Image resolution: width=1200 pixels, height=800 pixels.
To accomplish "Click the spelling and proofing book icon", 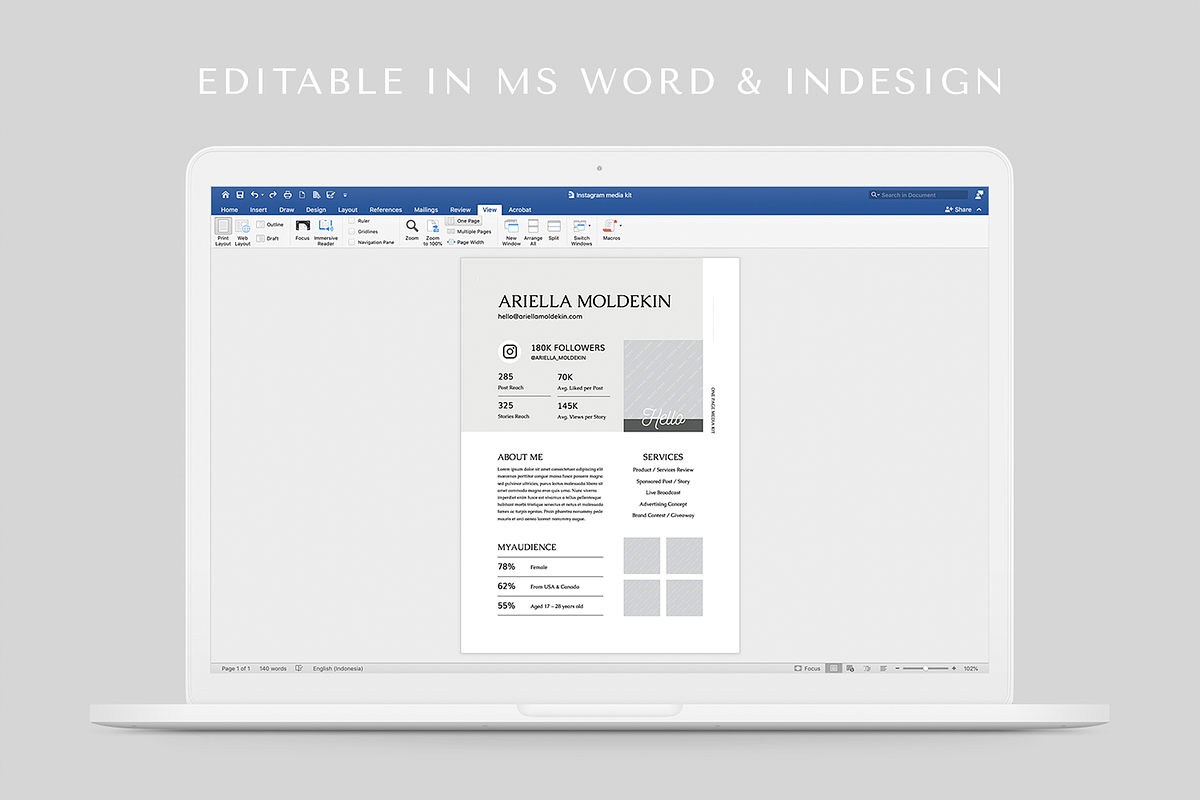I will (x=299, y=668).
